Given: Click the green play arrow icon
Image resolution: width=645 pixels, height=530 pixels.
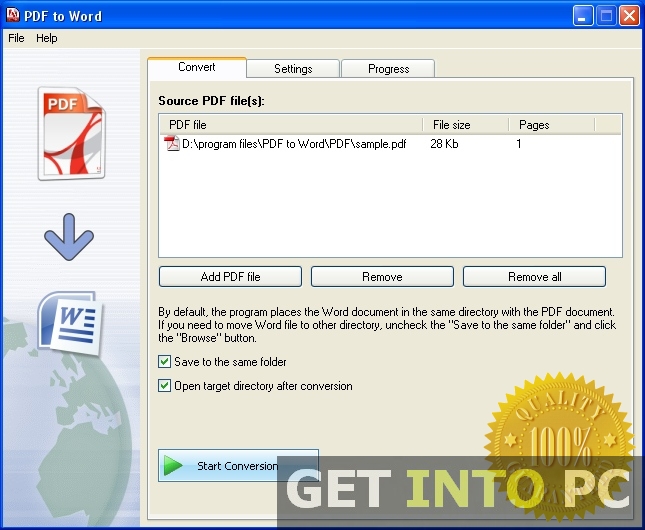Looking at the screenshot, I should click(x=175, y=466).
